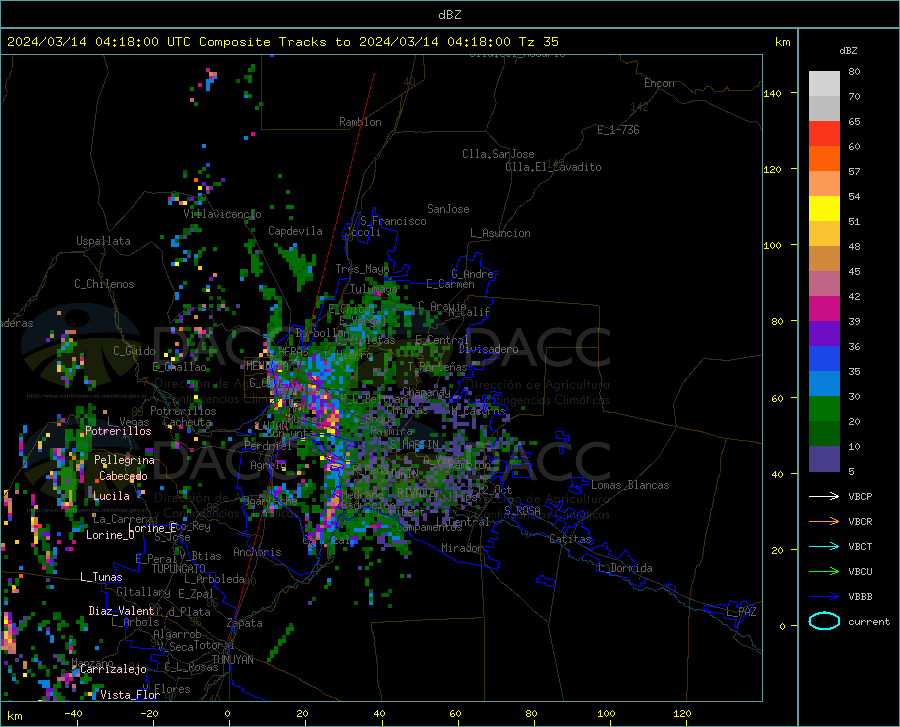The height and width of the screenshot is (727, 900).
Task: Click the dBZ title at top
Action: pos(449,15)
